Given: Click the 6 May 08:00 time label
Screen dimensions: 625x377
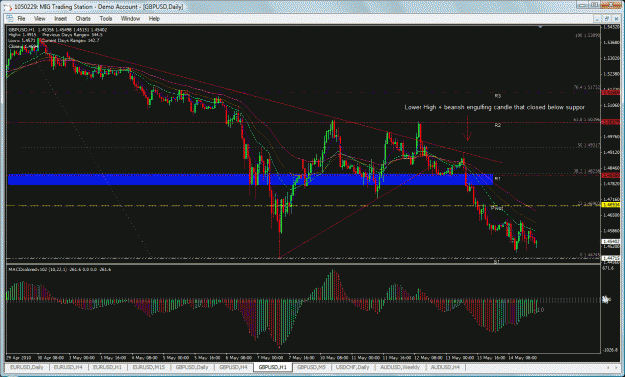Looking at the screenshot, I should pos(239,357).
